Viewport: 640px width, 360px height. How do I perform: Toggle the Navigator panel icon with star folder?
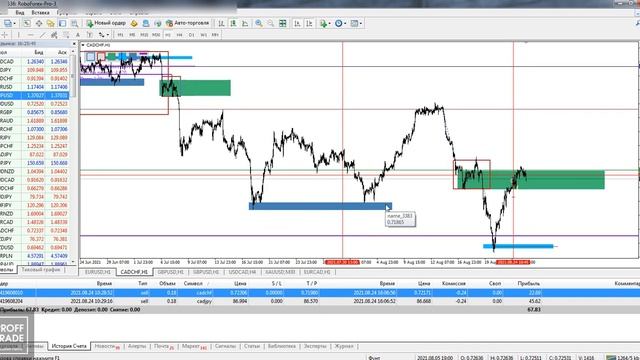51,24
